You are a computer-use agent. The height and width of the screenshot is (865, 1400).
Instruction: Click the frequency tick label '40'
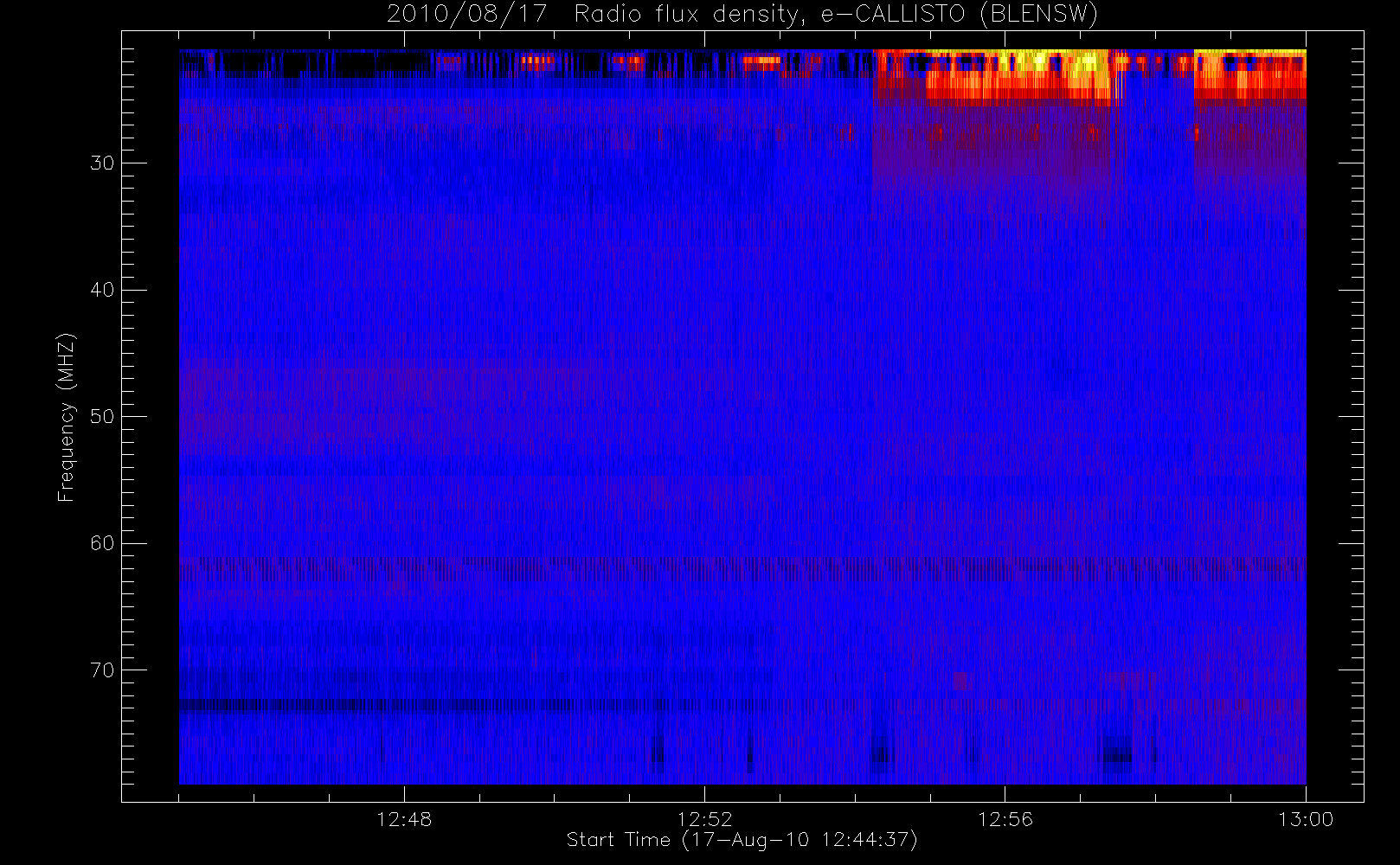click(102, 290)
